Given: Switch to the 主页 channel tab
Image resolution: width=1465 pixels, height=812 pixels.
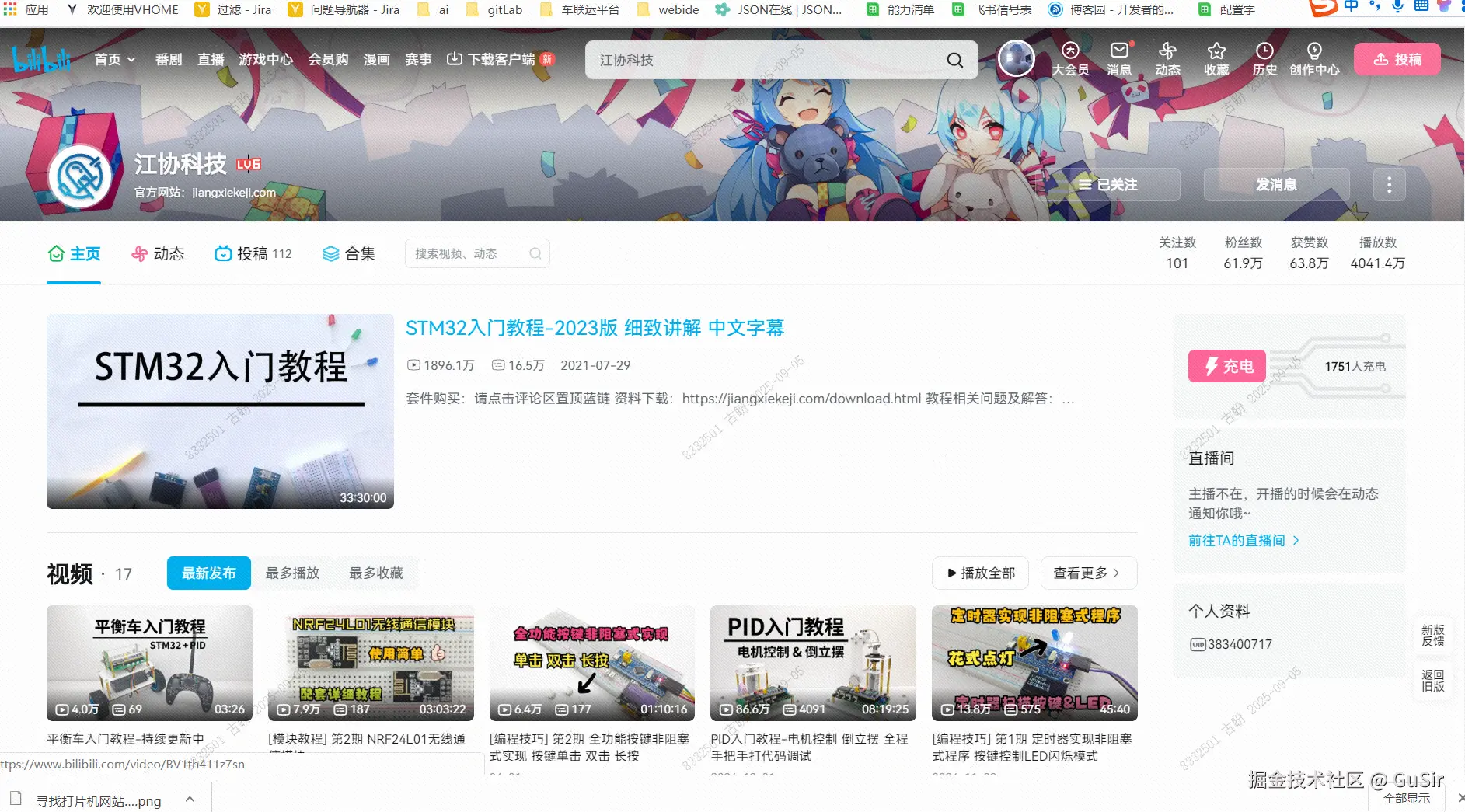Looking at the screenshot, I should 74,254.
